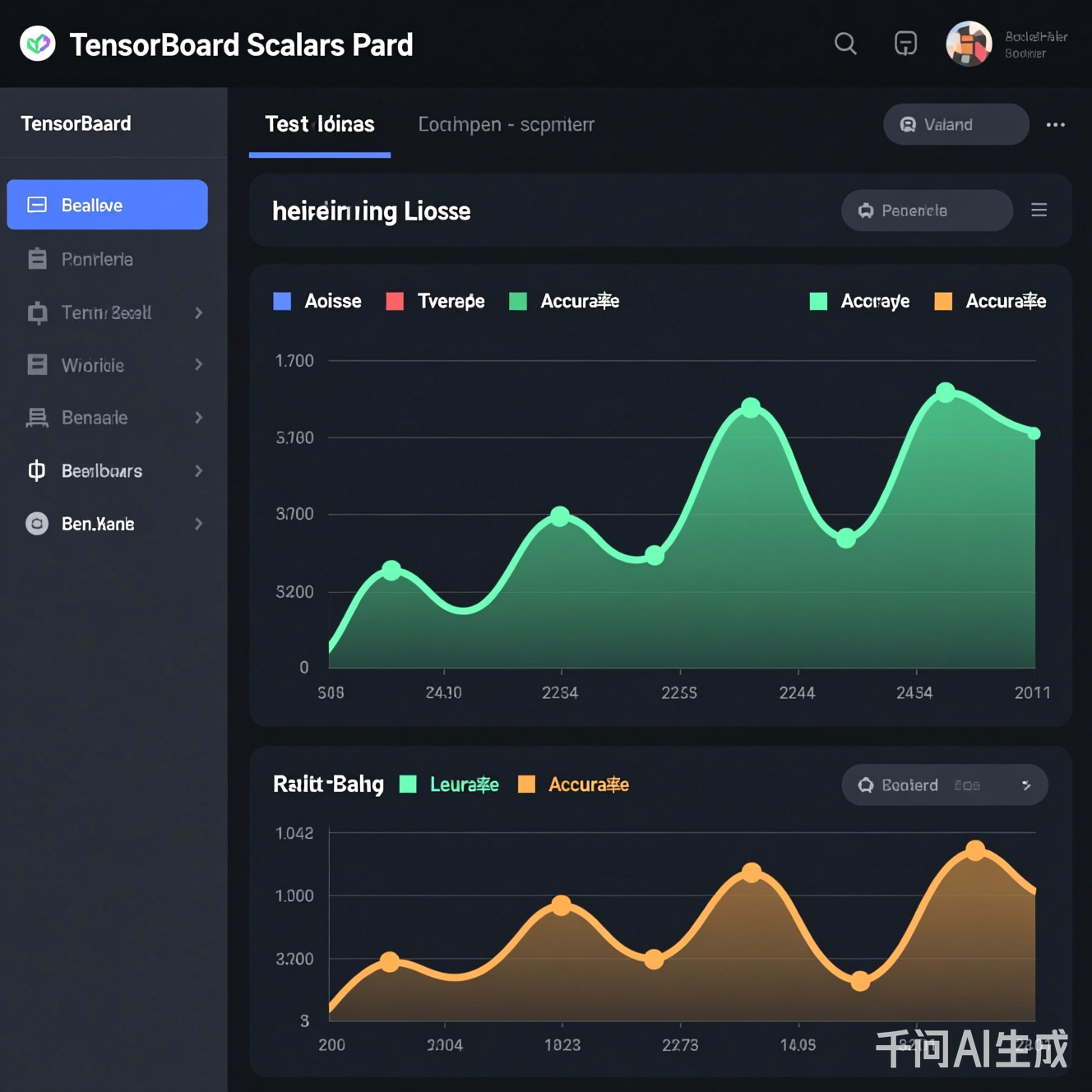Image resolution: width=1092 pixels, height=1092 pixels.
Task: Expand the Term Beall chevron
Action: (199, 312)
